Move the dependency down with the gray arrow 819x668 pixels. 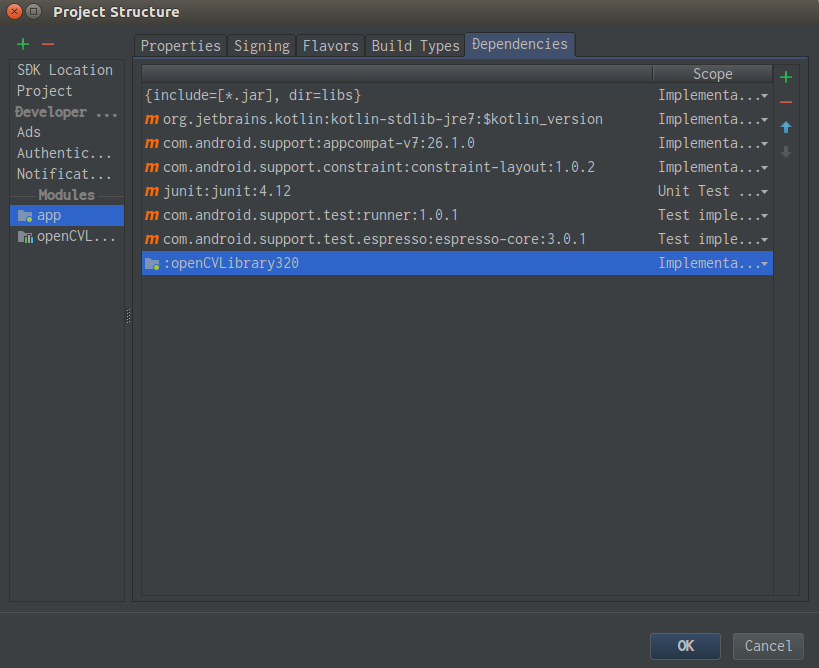coord(786,152)
